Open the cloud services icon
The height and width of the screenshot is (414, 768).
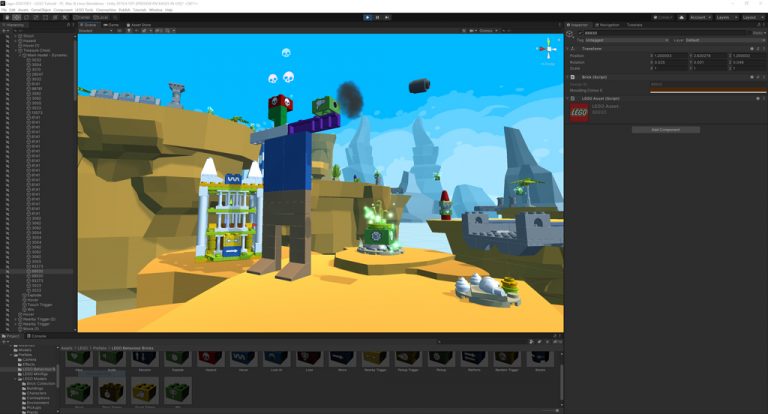(x=681, y=17)
